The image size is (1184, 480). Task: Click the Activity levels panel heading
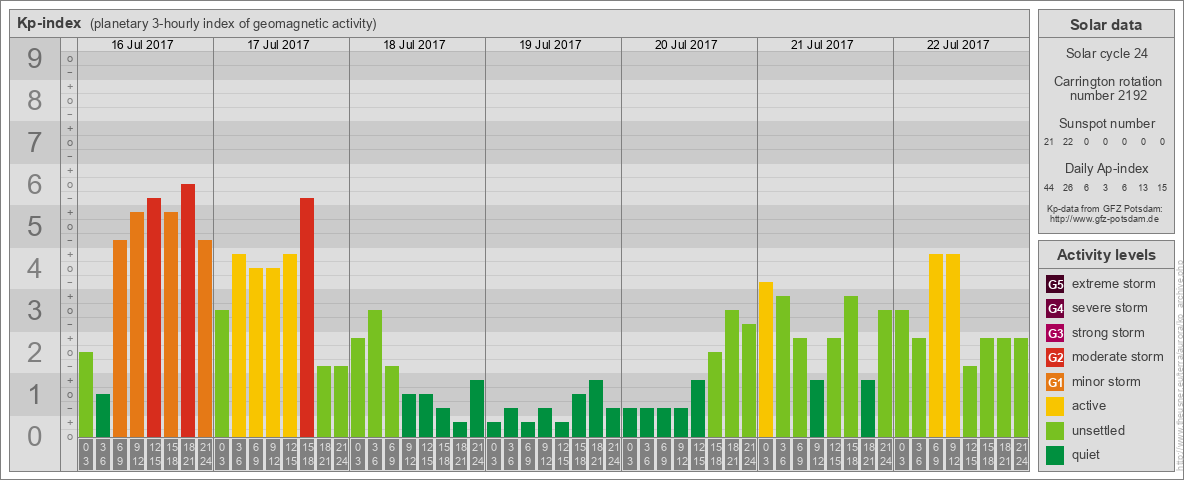pos(1105,255)
